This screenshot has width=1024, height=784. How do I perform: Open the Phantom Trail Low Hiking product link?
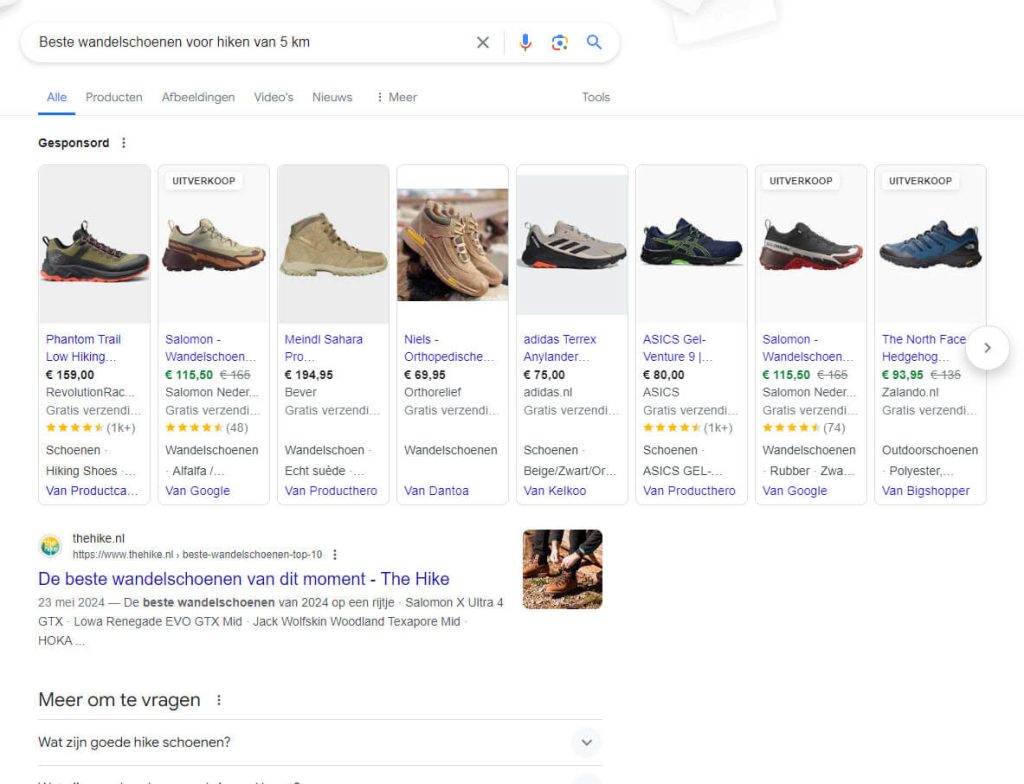(83, 348)
